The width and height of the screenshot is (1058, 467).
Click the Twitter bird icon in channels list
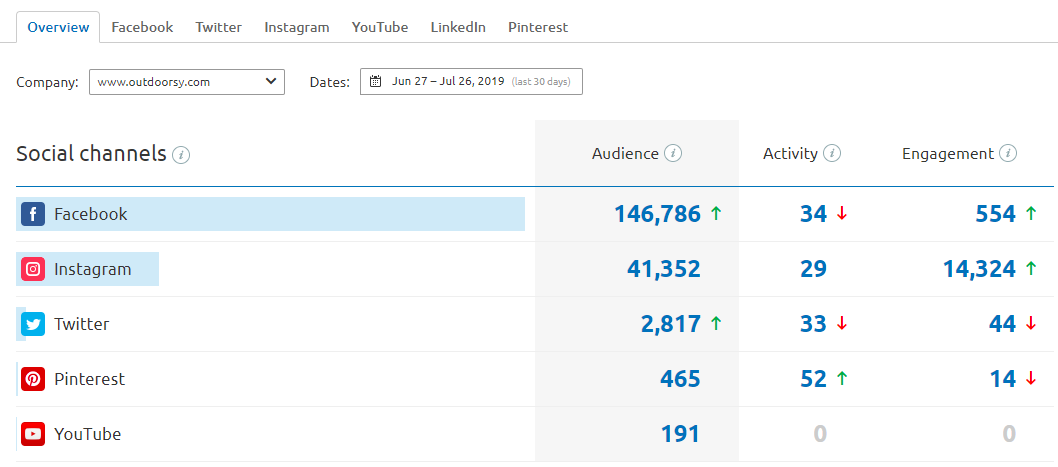click(33, 324)
